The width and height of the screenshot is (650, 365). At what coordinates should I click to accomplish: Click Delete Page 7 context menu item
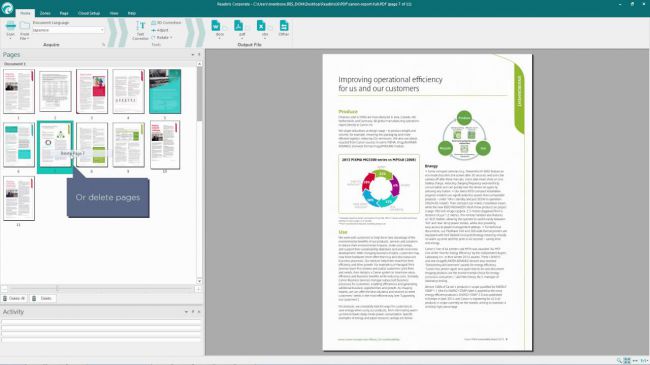73,153
